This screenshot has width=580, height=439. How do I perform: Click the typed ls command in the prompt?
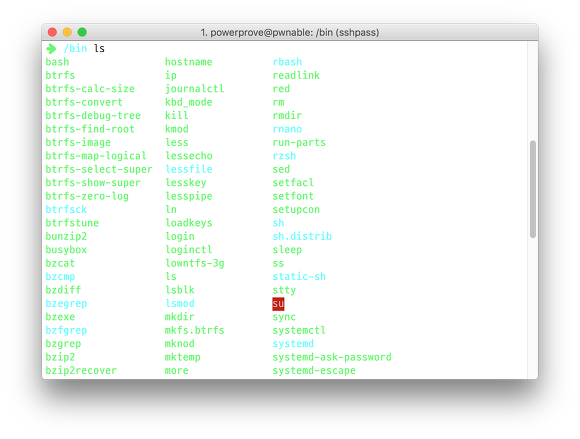tap(99, 48)
